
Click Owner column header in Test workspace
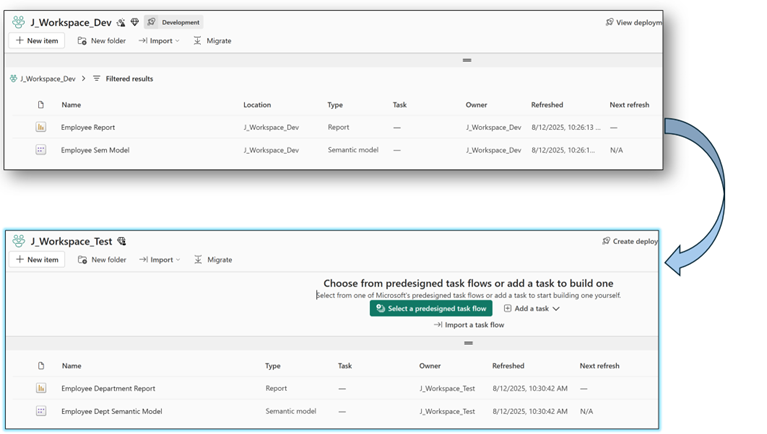[x=429, y=365]
